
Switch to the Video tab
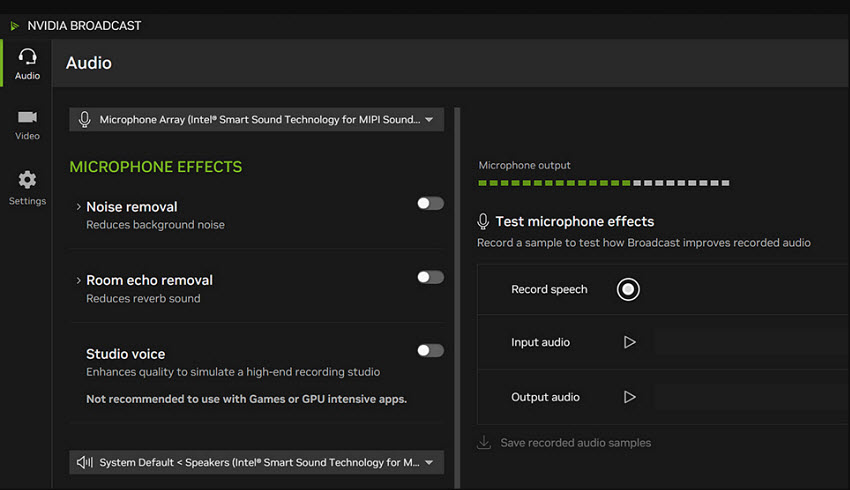27,125
